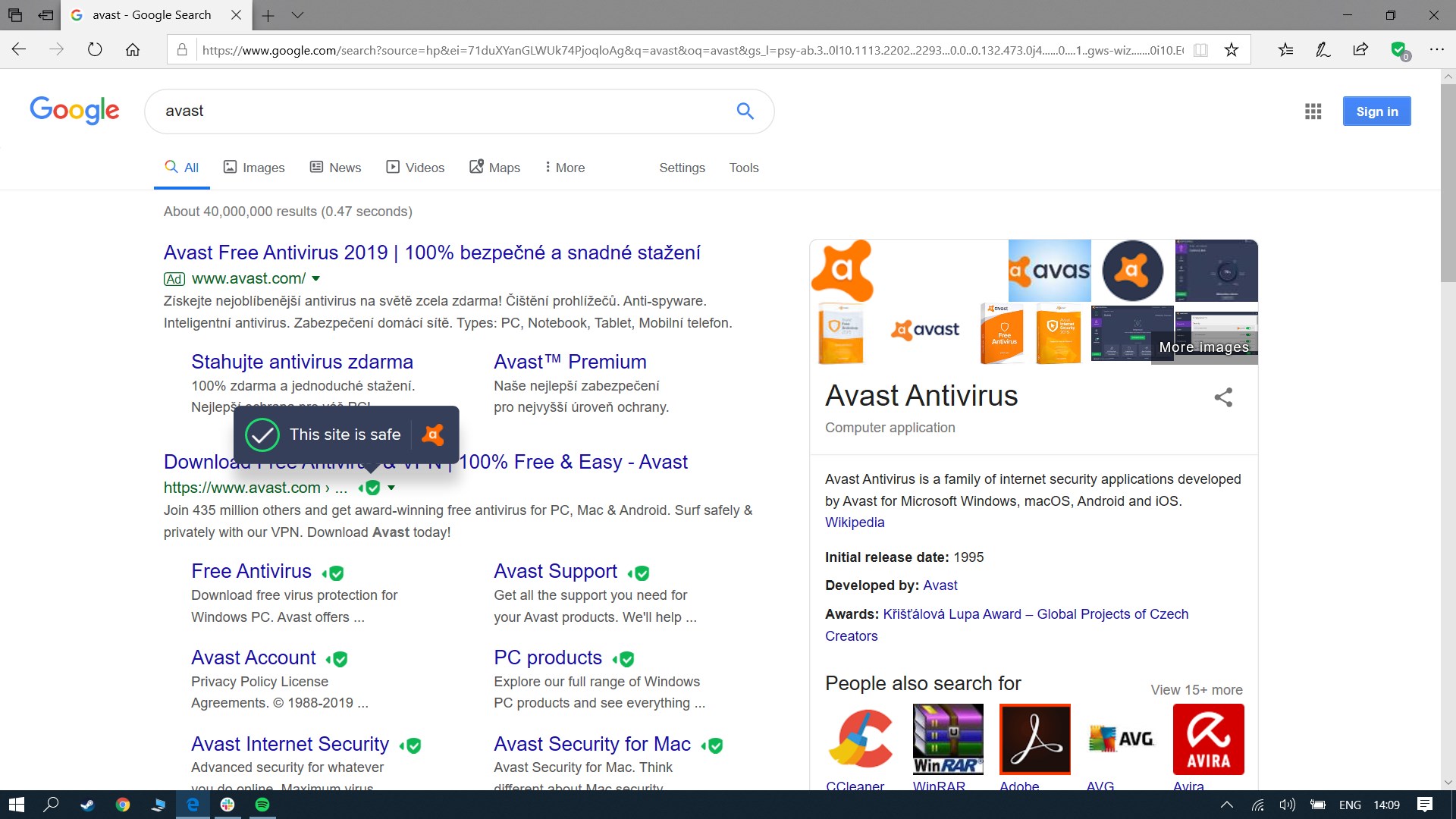Click the Add notes pen icon
The height and width of the screenshot is (819, 1456).
coord(1323,50)
